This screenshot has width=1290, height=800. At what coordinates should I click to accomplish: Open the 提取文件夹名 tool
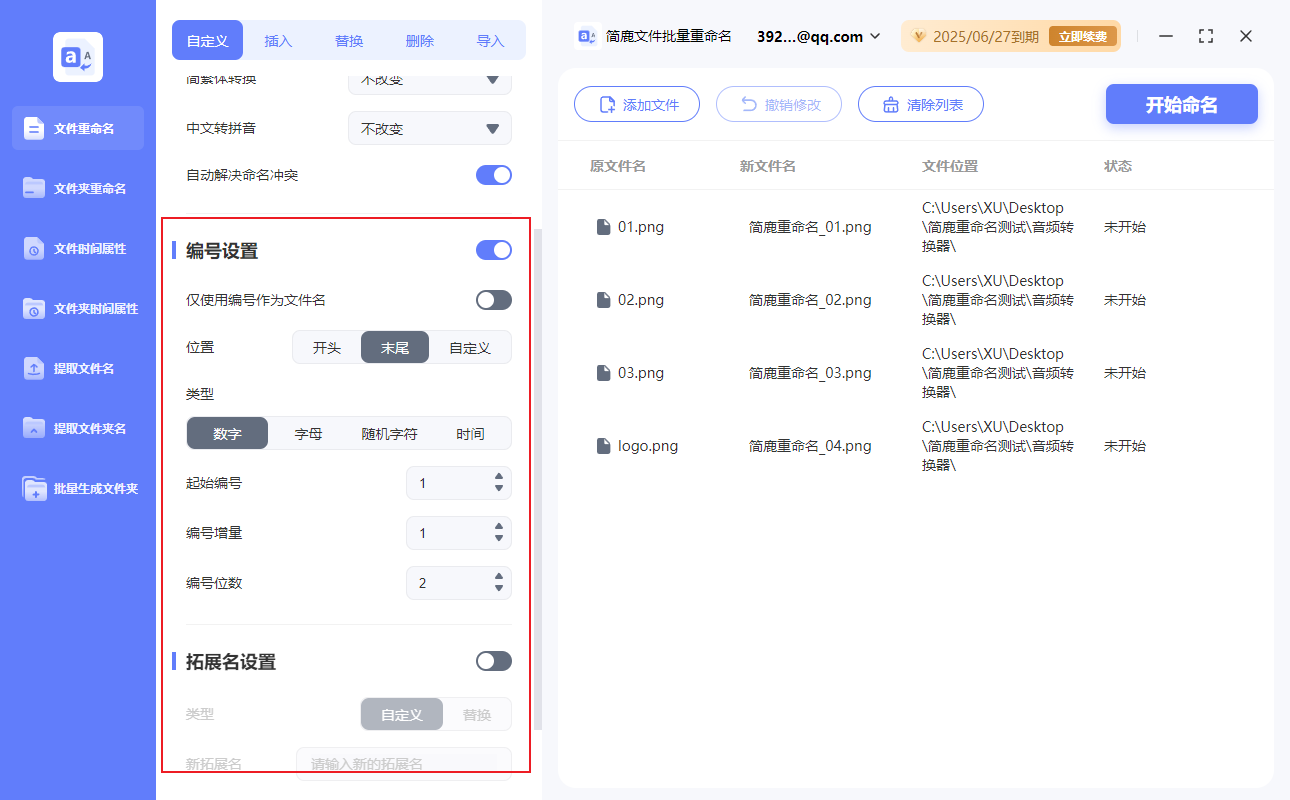click(x=77, y=428)
